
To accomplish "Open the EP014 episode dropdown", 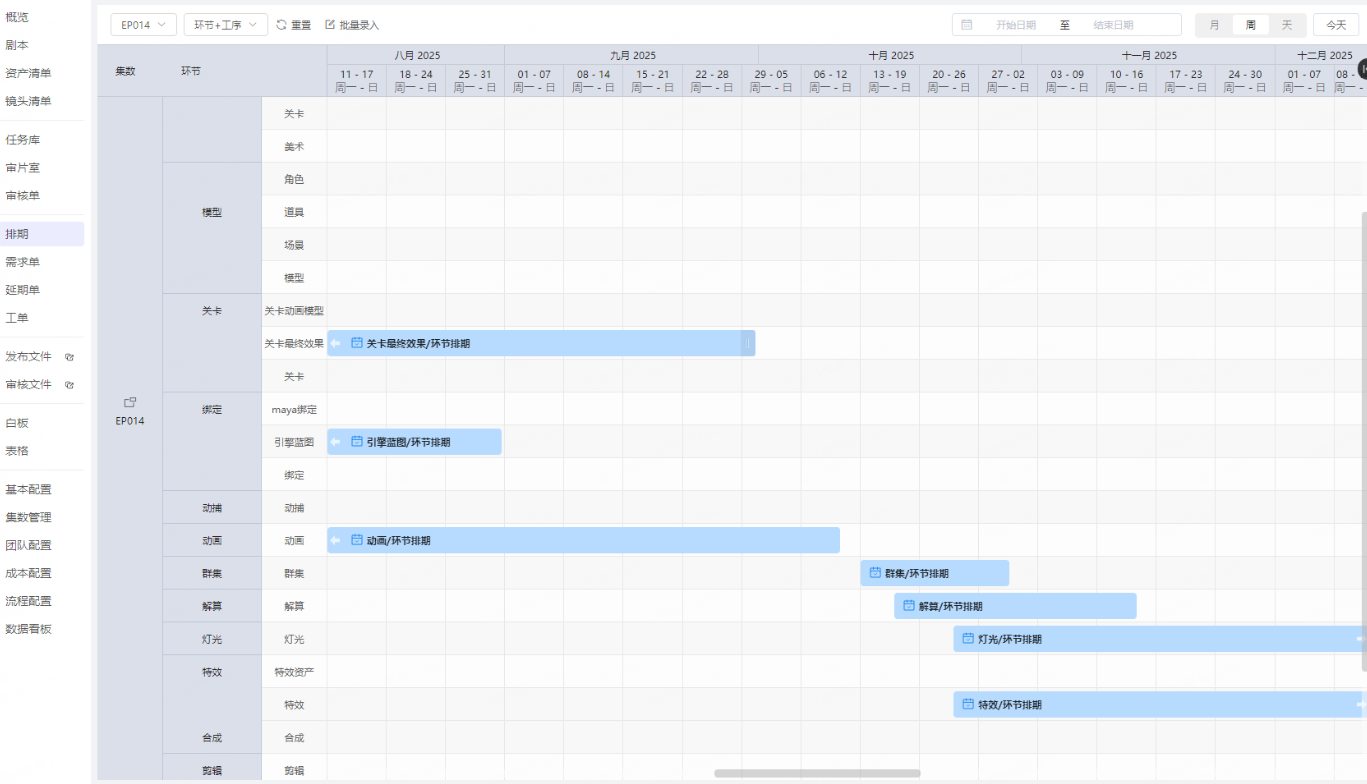I will click(x=143, y=25).
